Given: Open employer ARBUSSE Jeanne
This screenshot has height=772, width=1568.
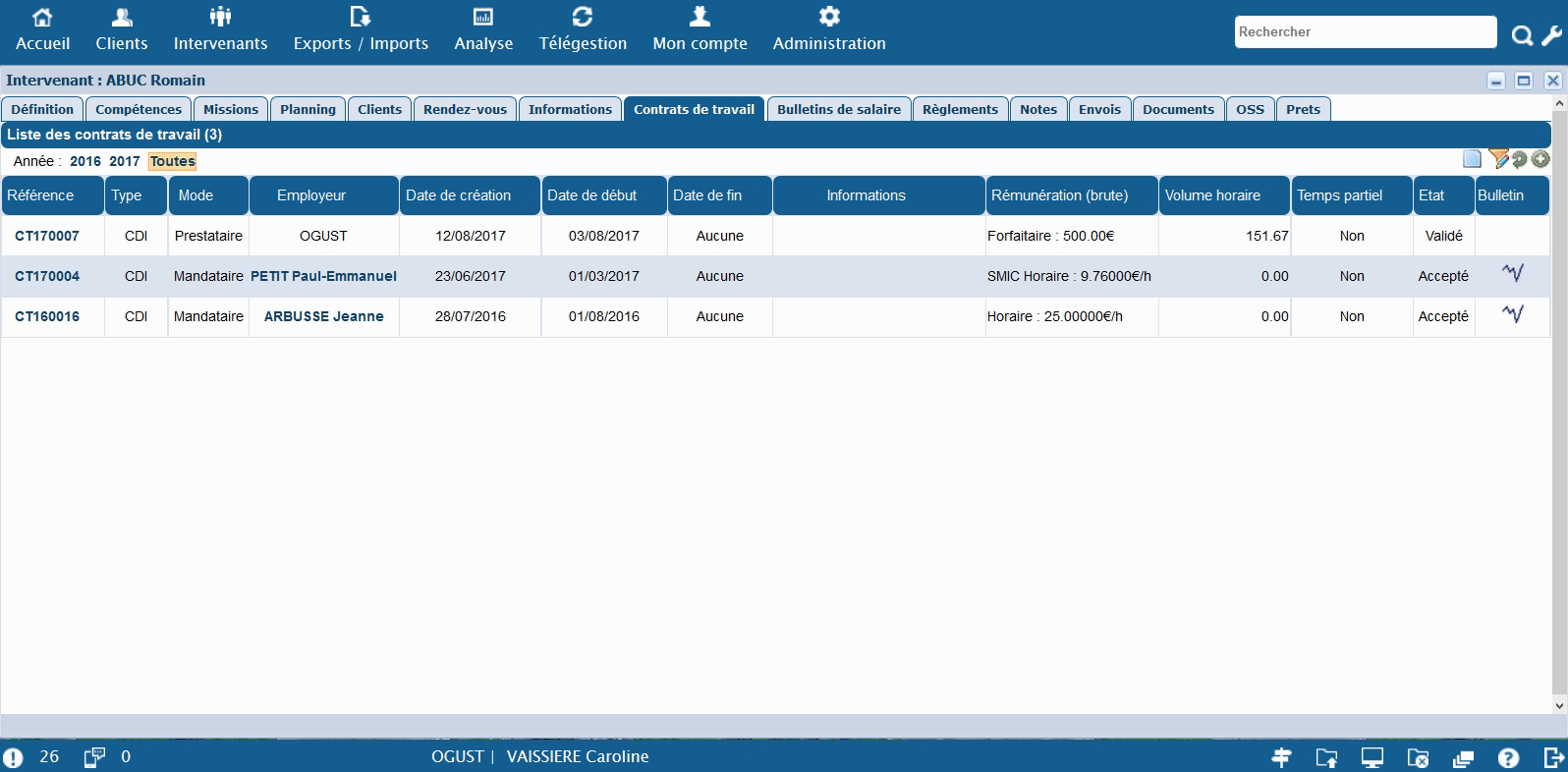Looking at the screenshot, I should point(323,316).
